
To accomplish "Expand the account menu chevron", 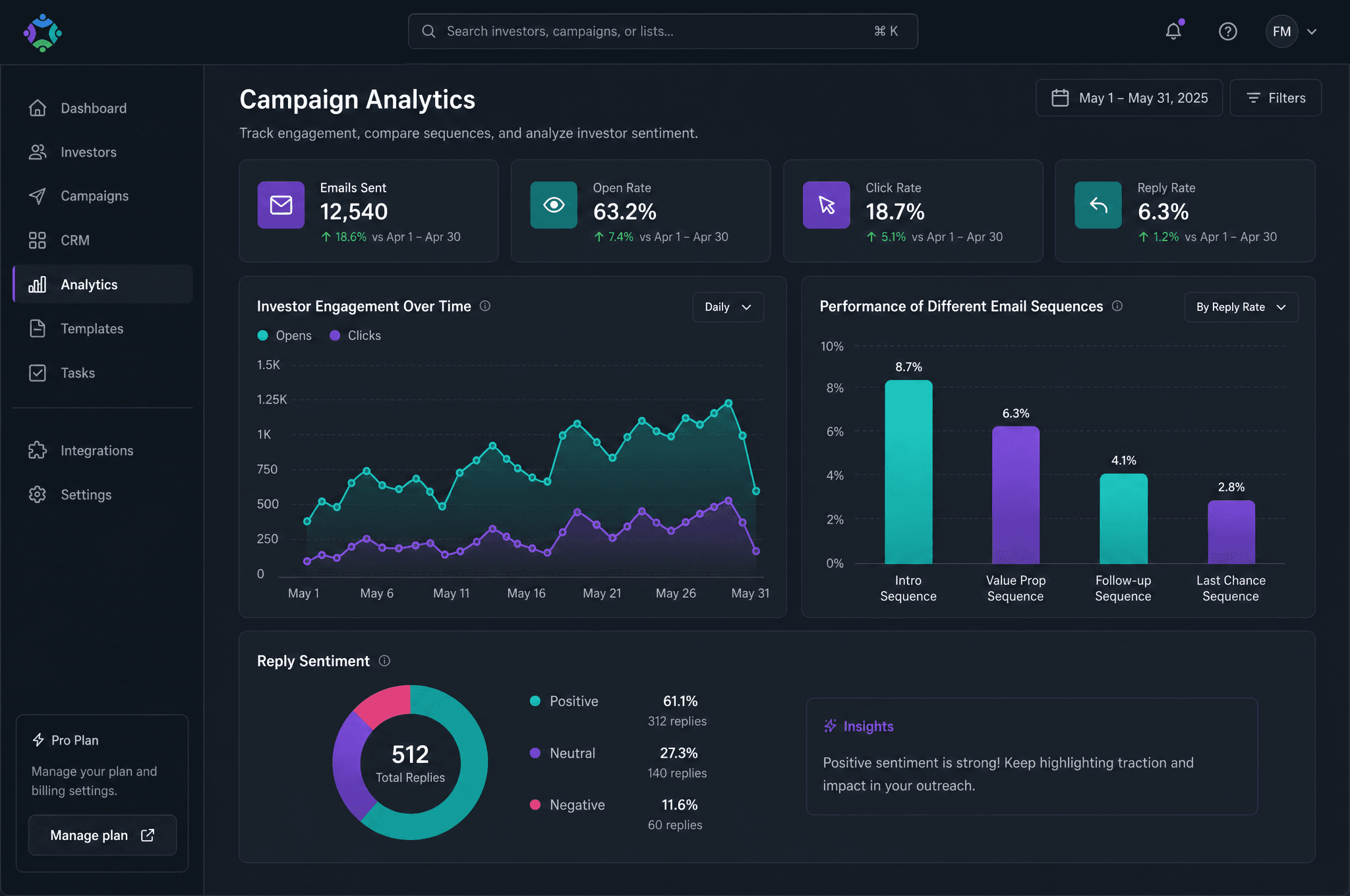I will 1312,32.
